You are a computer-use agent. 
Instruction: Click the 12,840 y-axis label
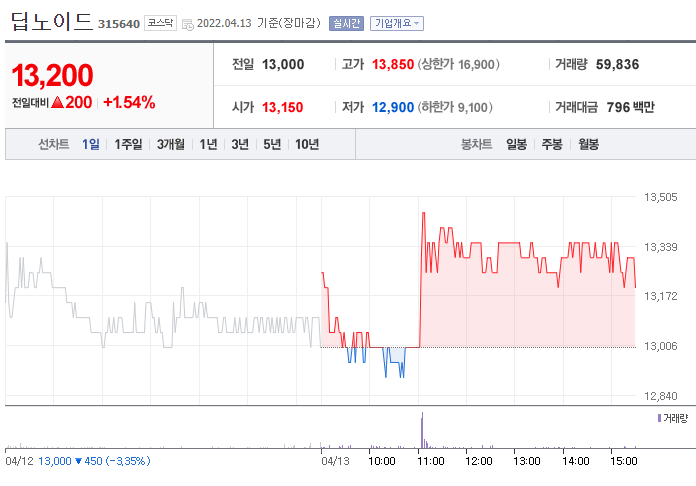click(x=660, y=395)
